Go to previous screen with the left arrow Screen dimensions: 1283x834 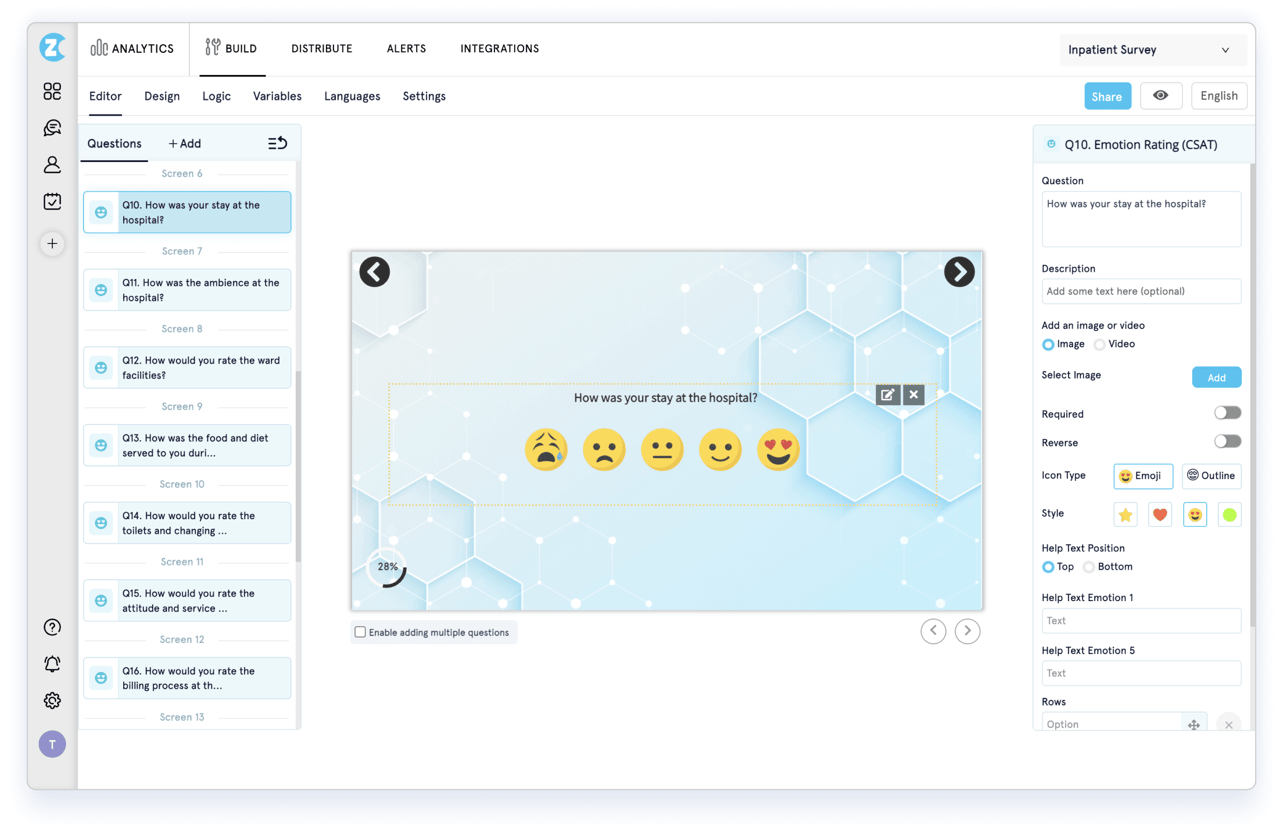click(375, 272)
